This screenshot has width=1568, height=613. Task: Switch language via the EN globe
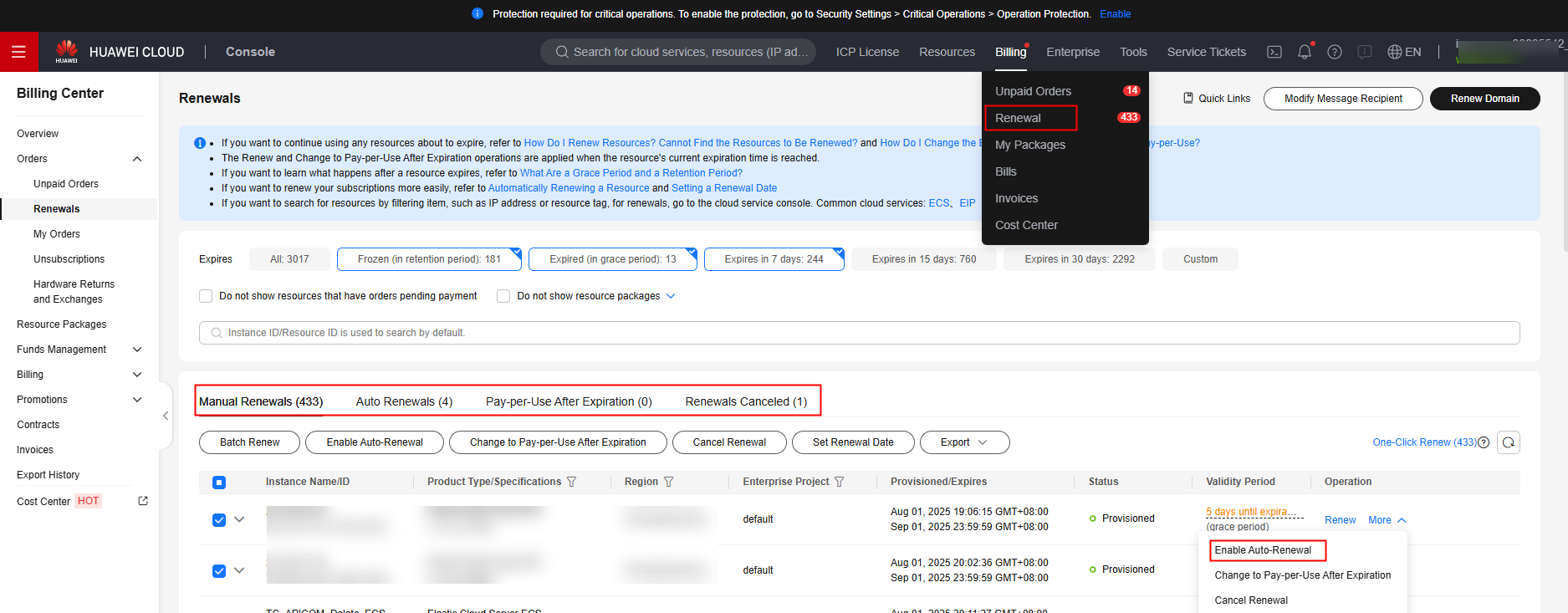[x=1404, y=52]
